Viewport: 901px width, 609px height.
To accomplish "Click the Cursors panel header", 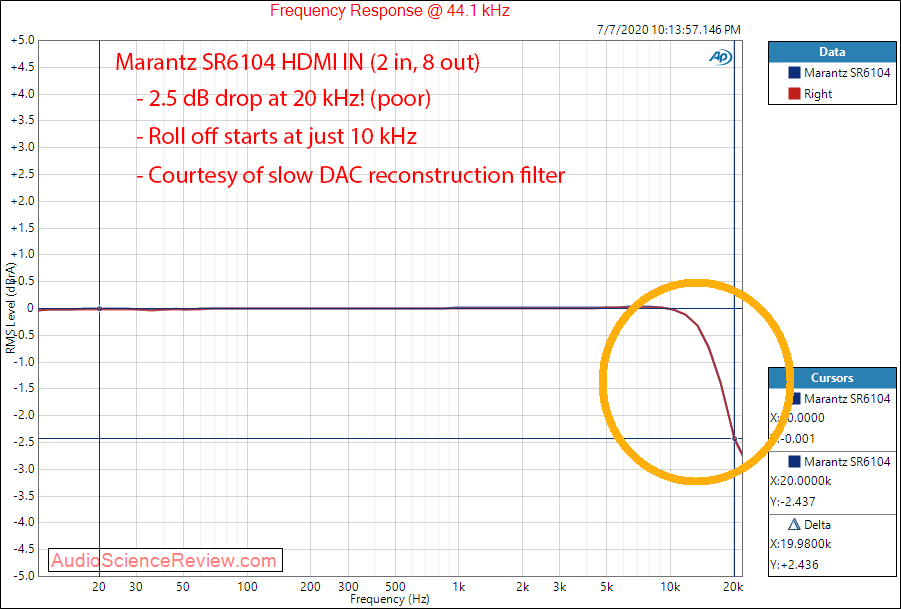I will pos(832,377).
